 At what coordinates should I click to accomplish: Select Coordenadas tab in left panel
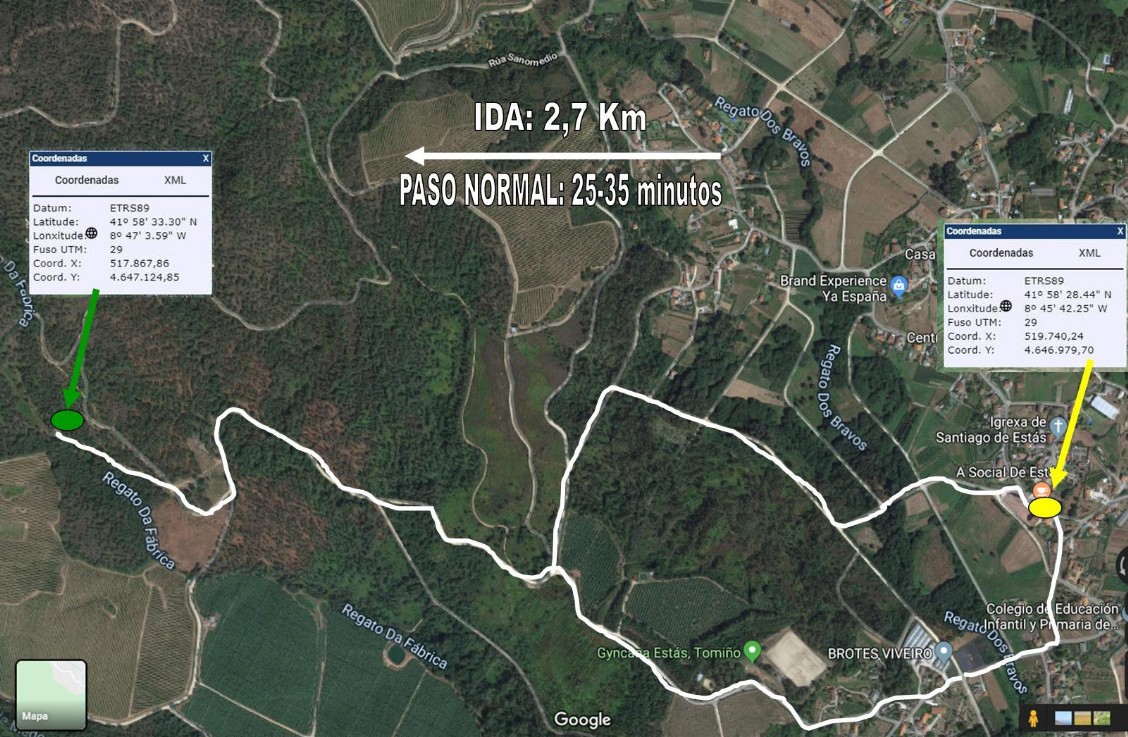click(86, 180)
